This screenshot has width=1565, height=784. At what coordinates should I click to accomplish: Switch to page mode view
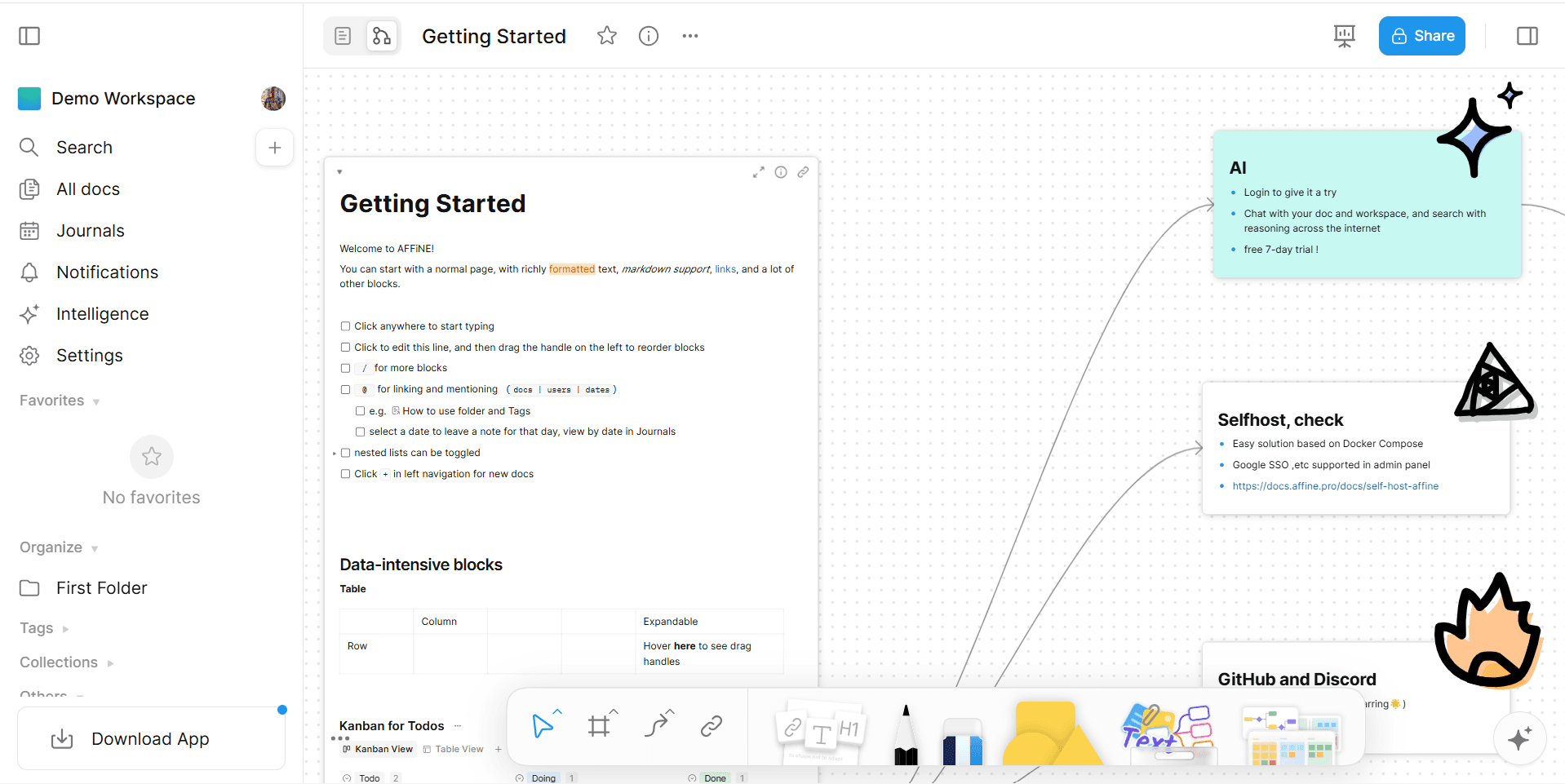click(343, 36)
